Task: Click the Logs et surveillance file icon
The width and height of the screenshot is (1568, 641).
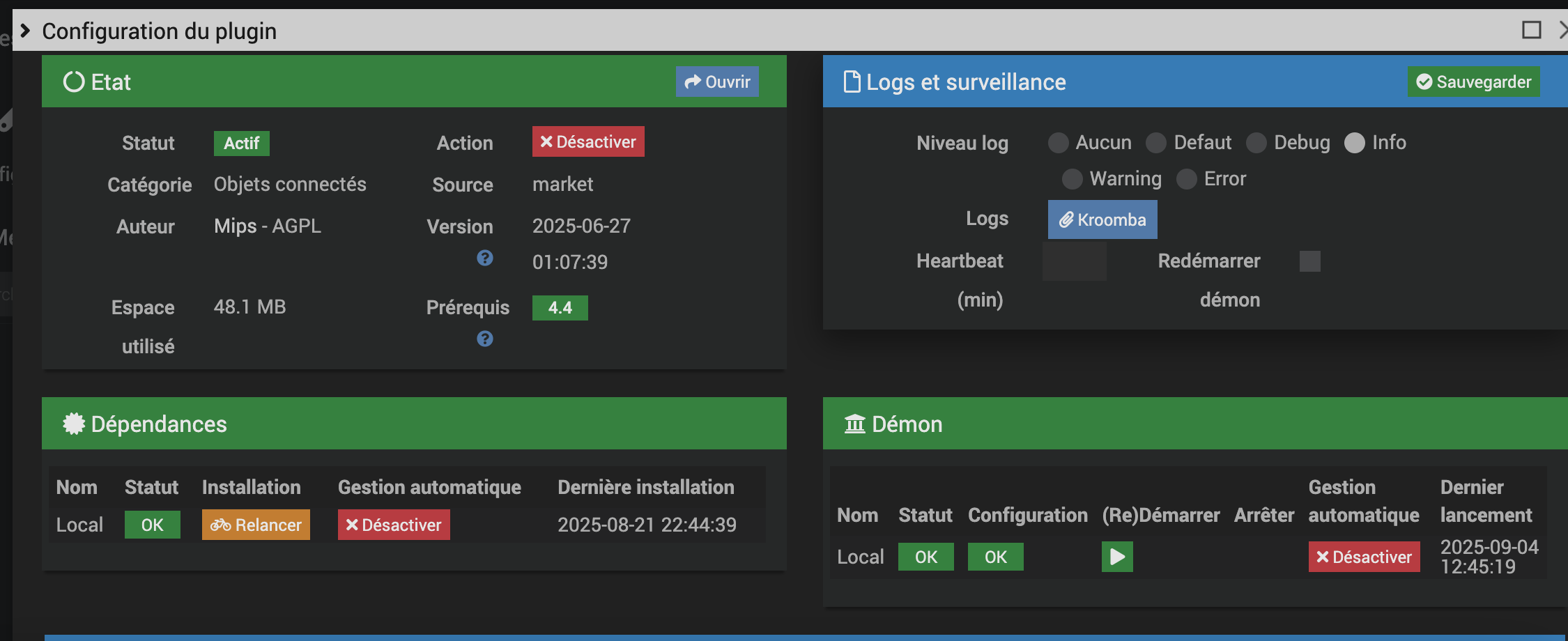Action: pyautogui.click(x=852, y=82)
